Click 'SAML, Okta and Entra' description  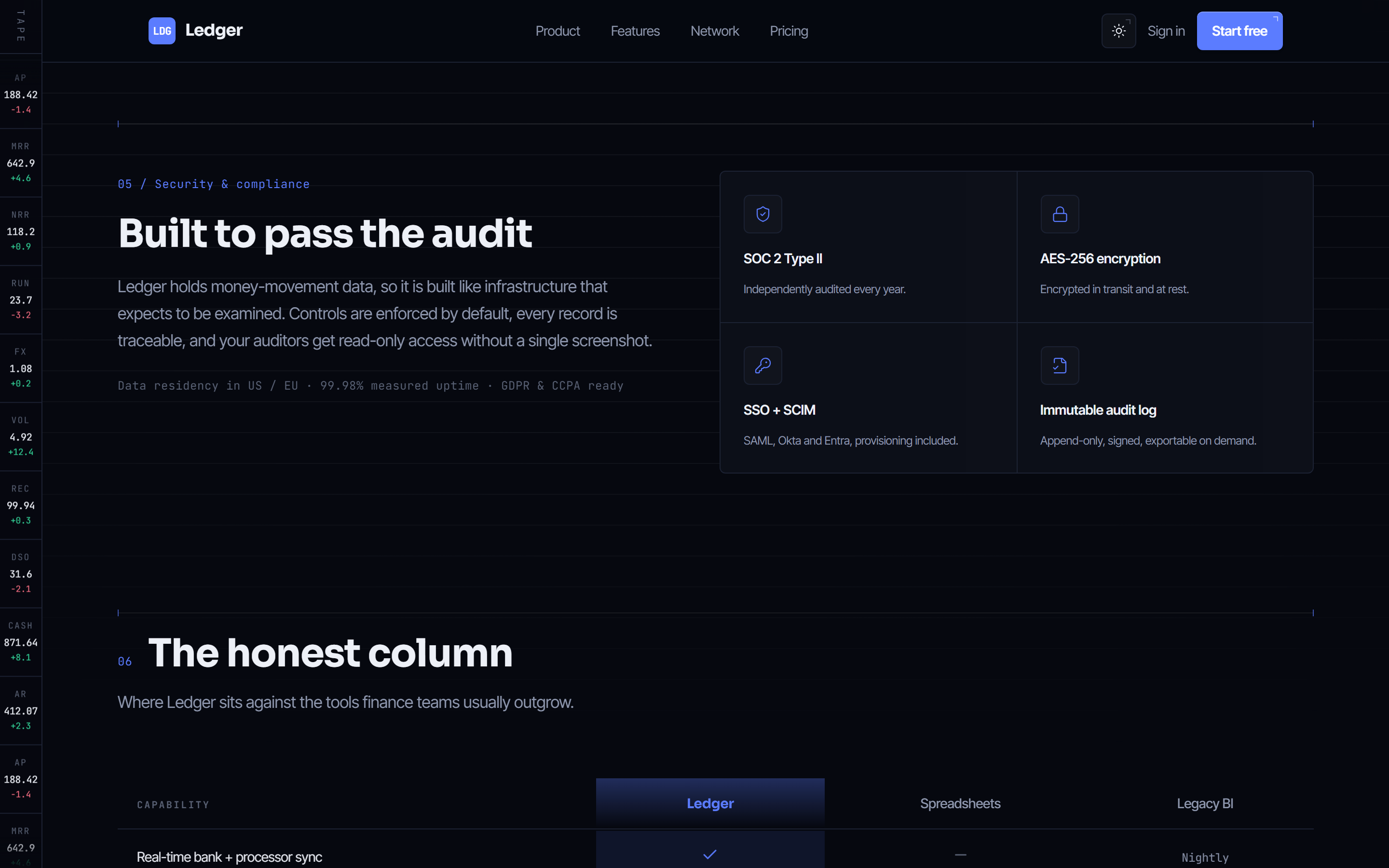click(850, 441)
